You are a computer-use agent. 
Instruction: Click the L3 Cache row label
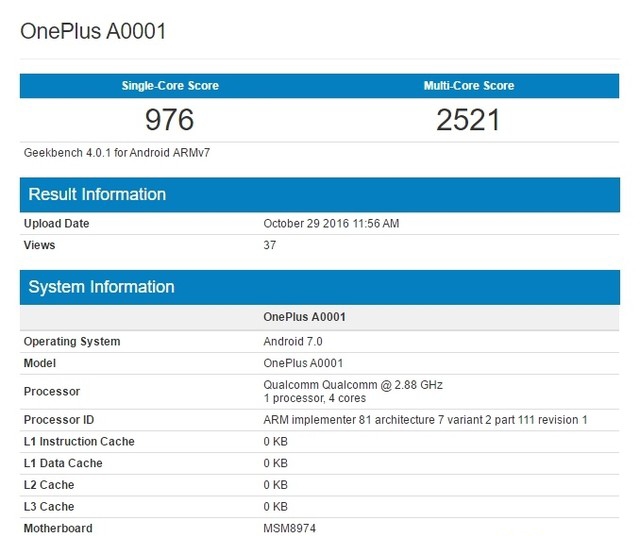pos(49,507)
